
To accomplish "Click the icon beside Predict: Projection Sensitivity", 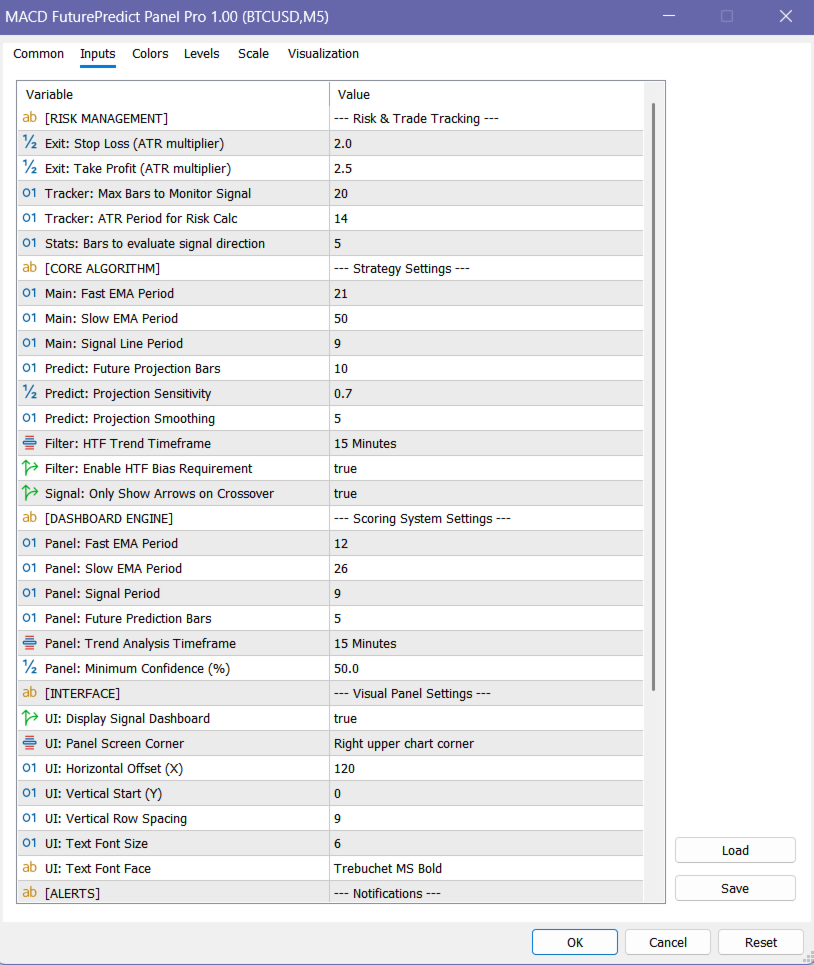I will (29, 393).
